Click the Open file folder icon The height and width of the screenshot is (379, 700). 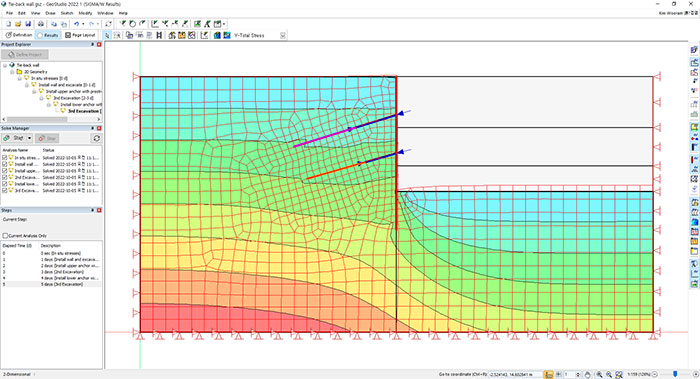18,24
